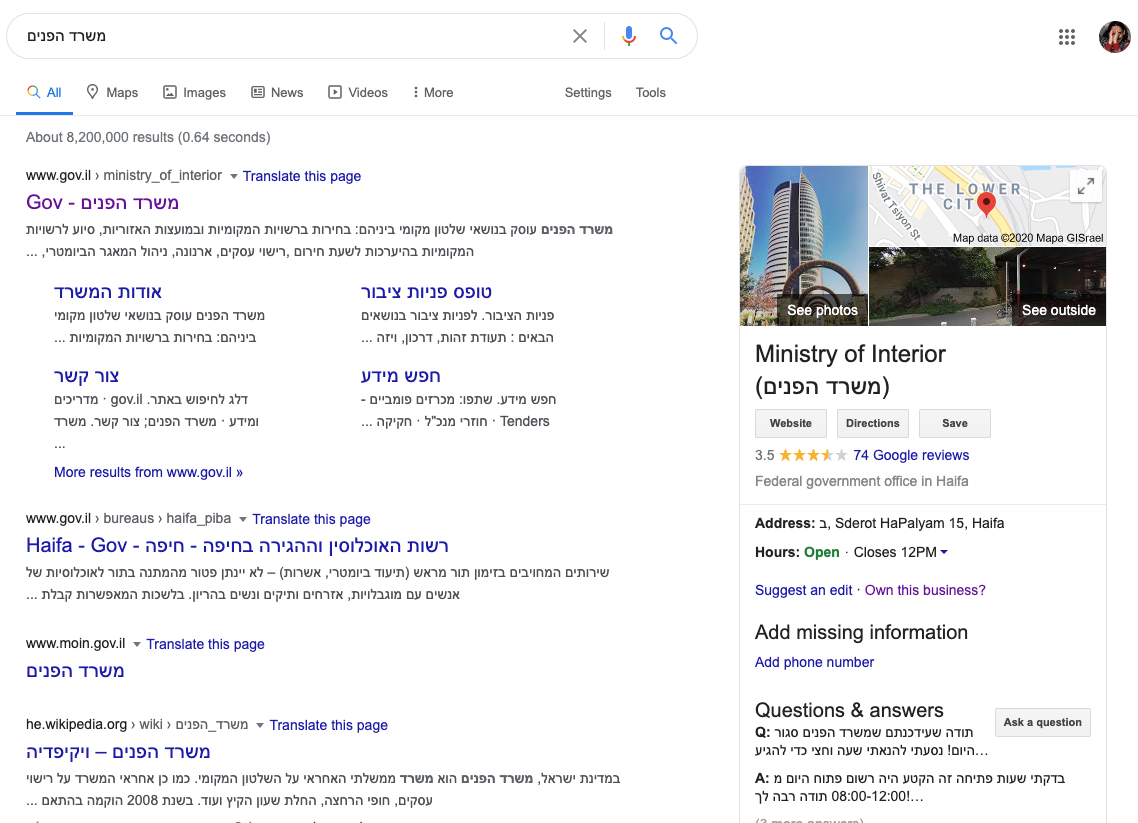Submit search with the magnifying glass icon
Screen dimensions: 1138x823
point(668,36)
